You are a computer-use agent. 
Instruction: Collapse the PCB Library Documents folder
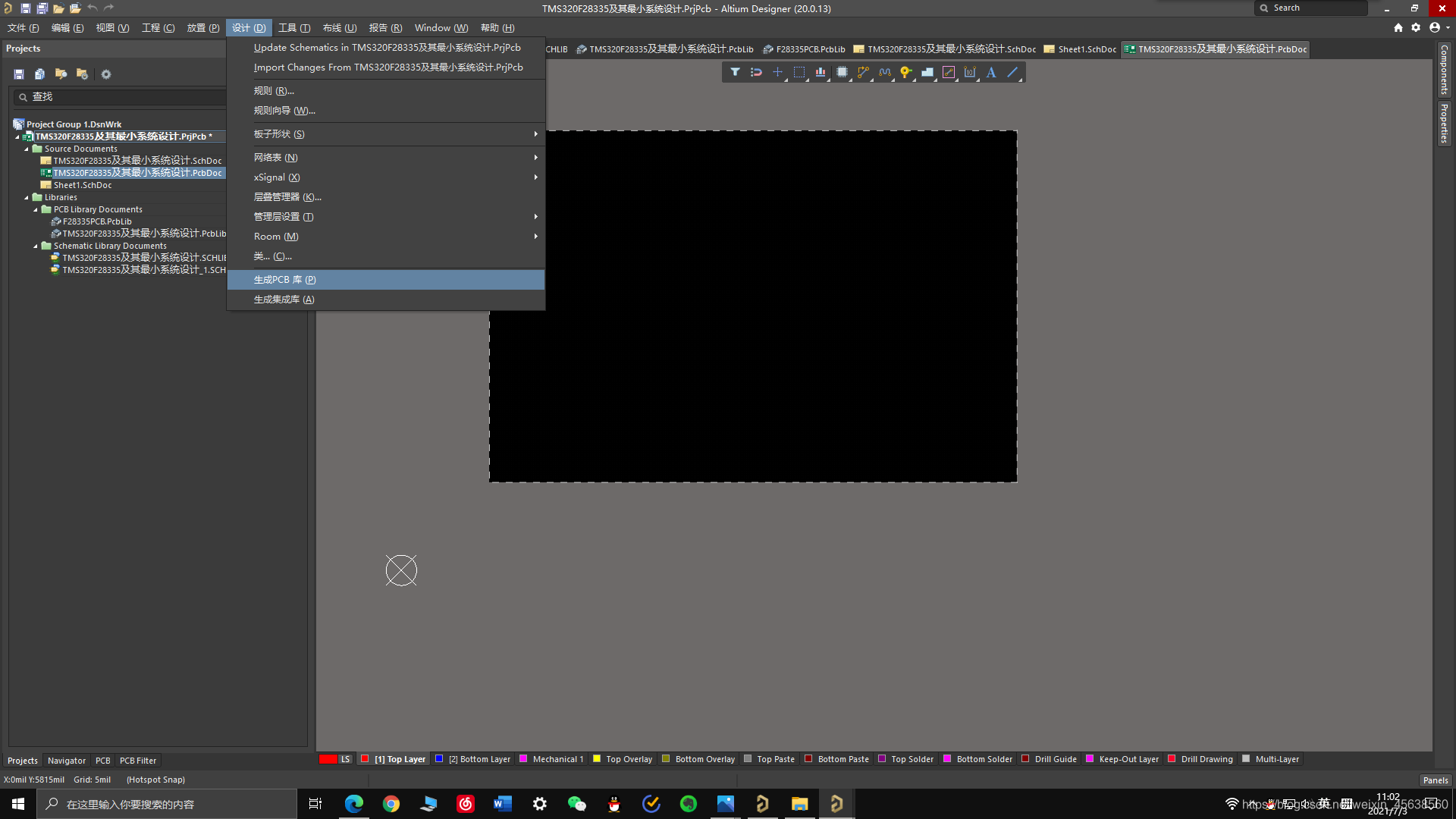[36, 210]
